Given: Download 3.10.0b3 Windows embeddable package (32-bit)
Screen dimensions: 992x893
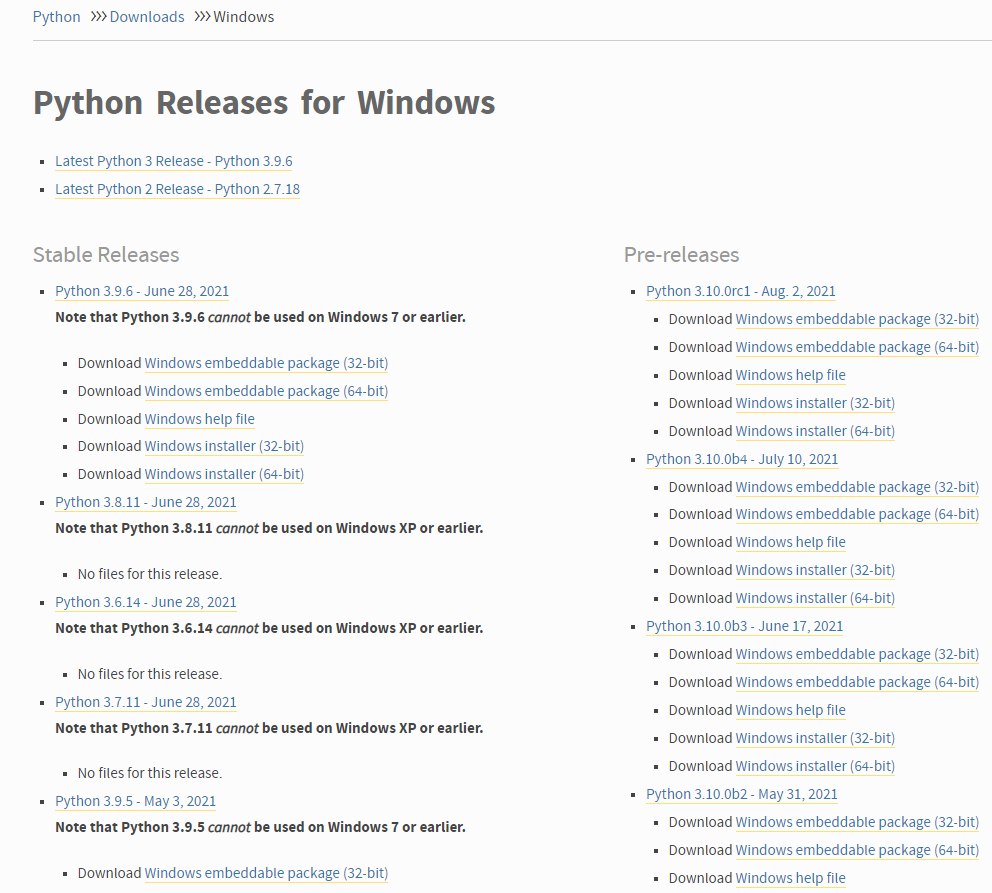Looking at the screenshot, I should (x=857, y=654).
